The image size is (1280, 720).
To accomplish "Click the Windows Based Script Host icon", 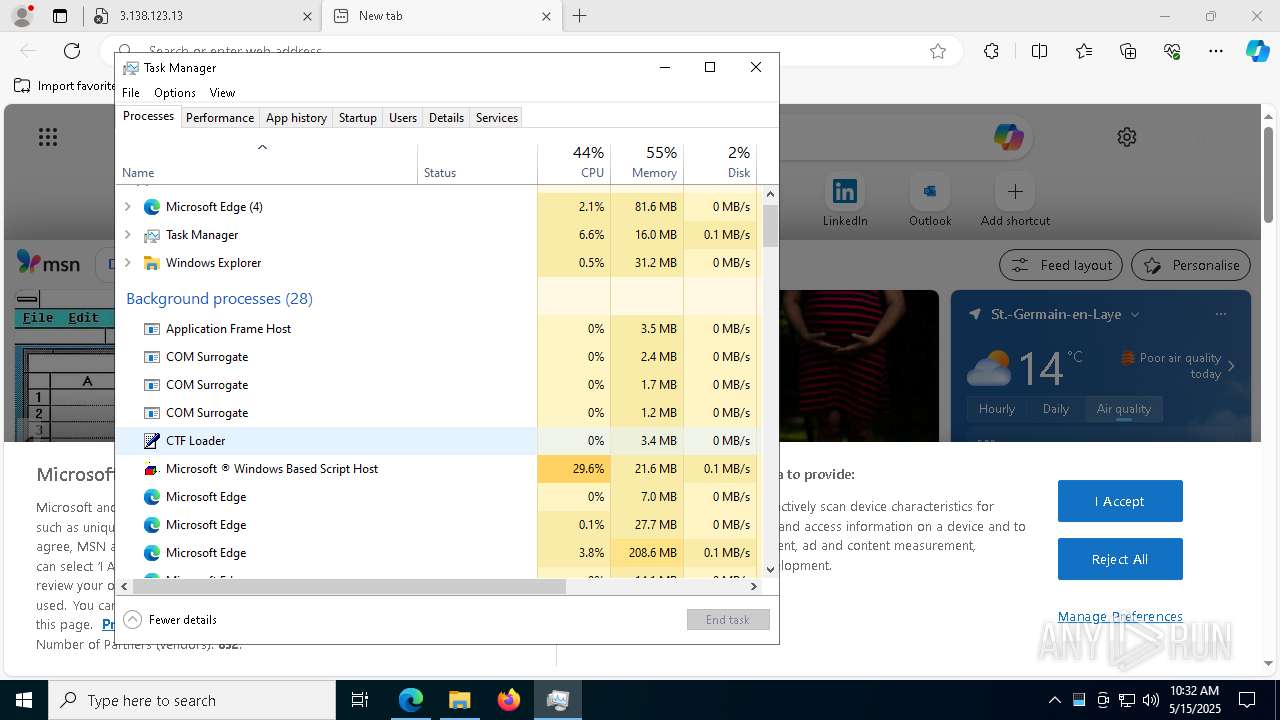I will pos(152,469).
